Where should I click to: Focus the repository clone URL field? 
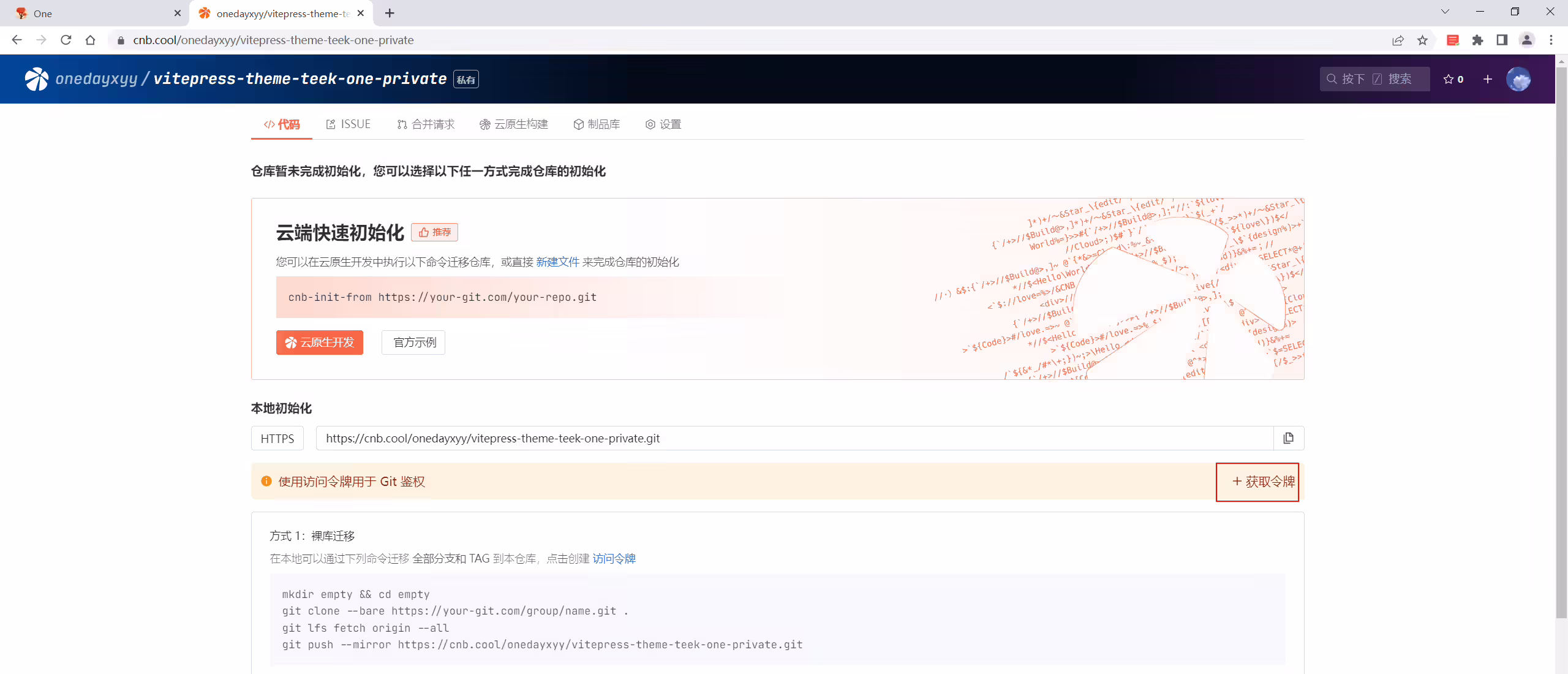pyautogui.click(x=794, y=438)
